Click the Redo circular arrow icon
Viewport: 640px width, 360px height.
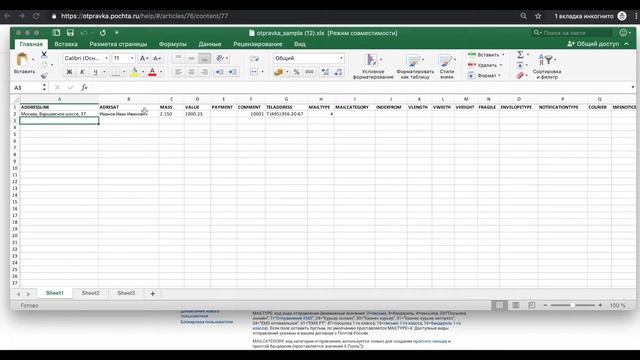102,33
